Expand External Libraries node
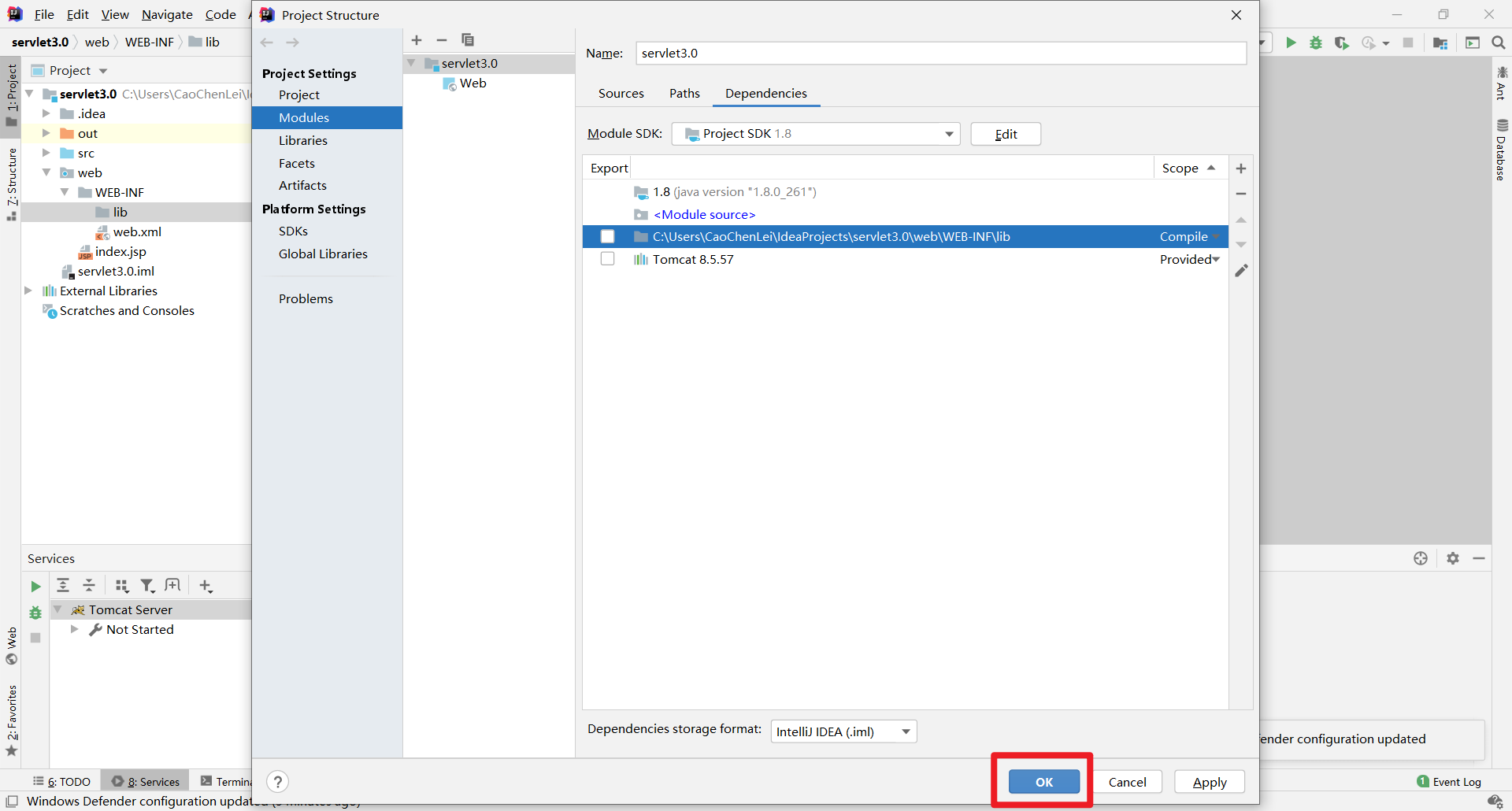 (x=28, y=291)
